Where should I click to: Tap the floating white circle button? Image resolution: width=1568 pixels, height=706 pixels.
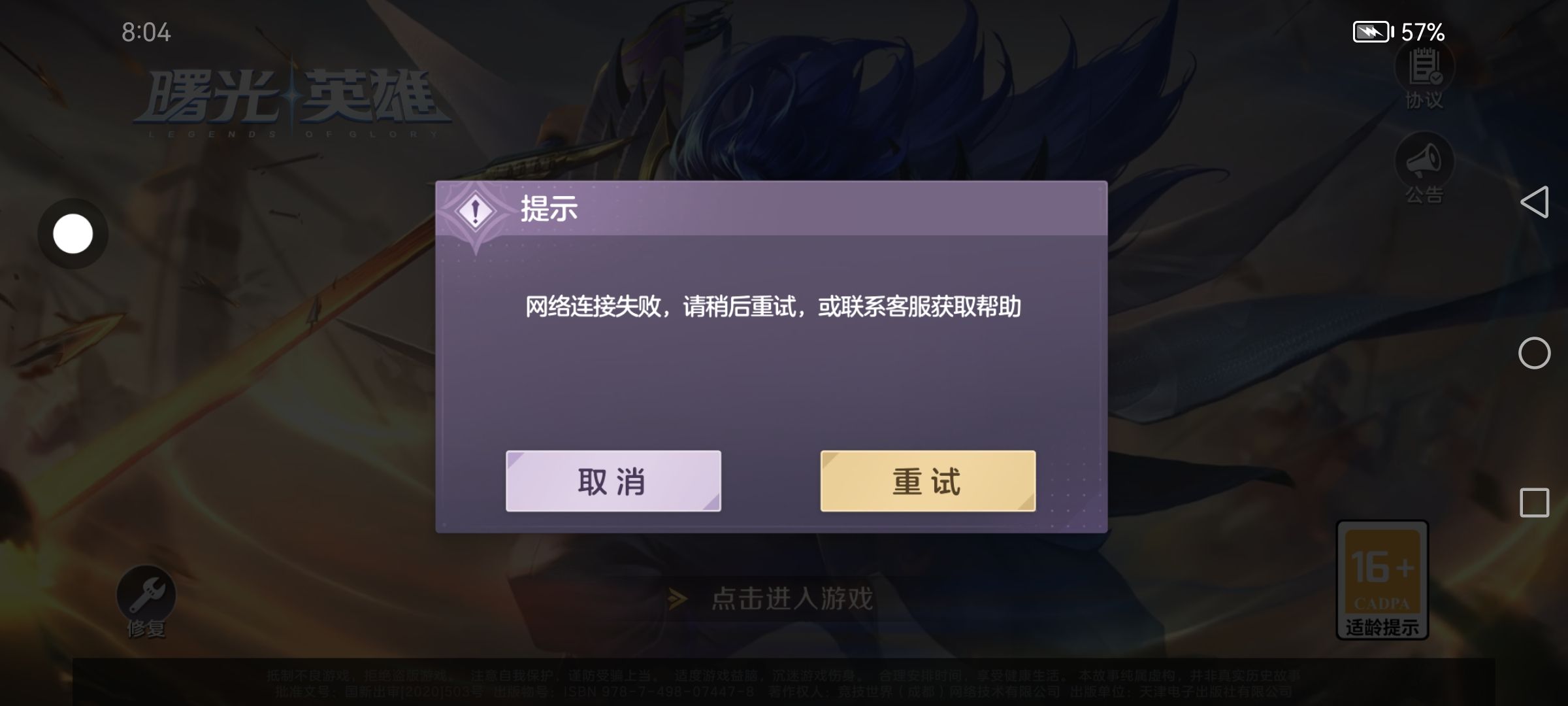click(x=73, y=234)
